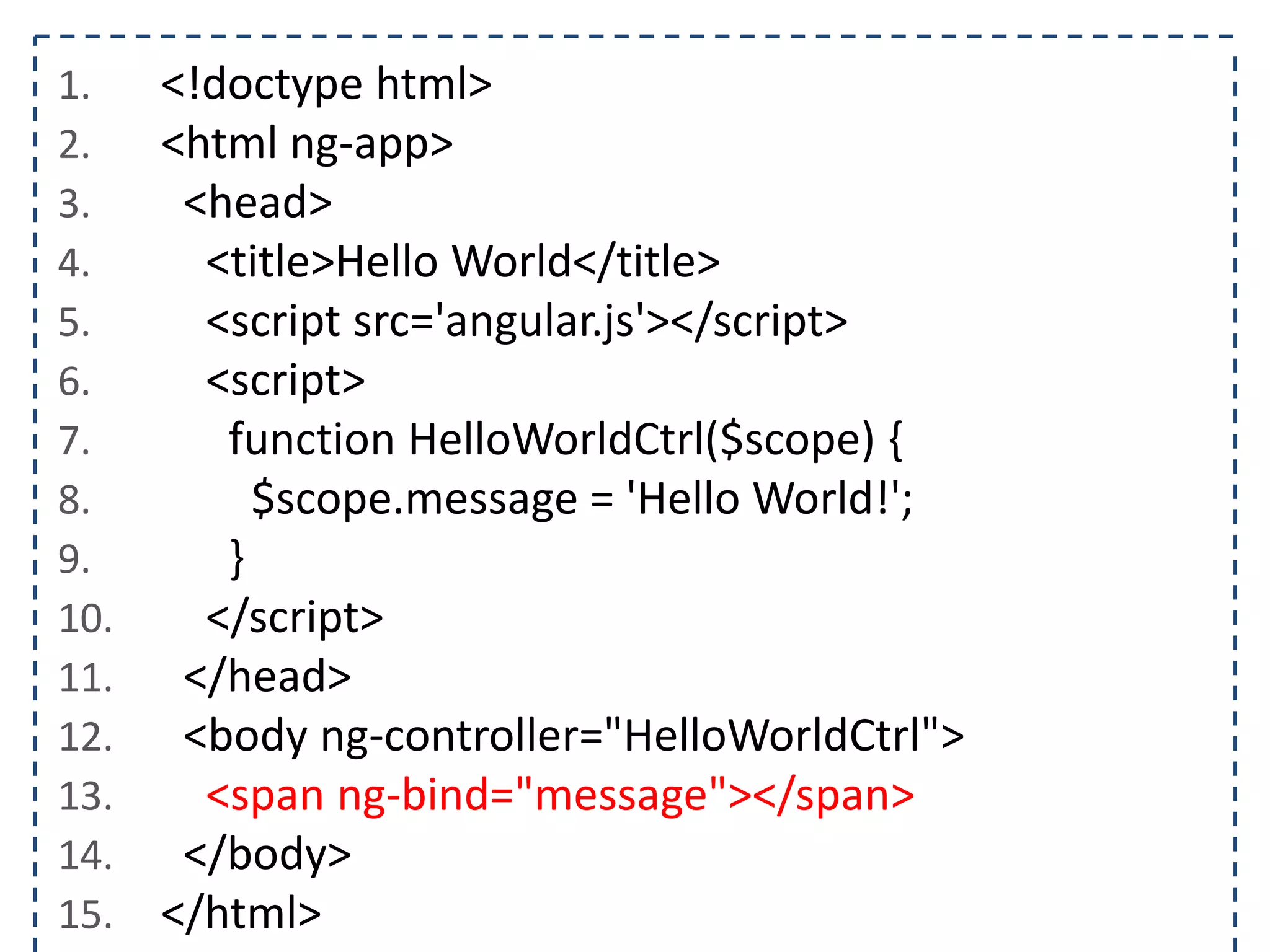
Task: Click the $scope.message assignment line
Action: coord(582,499)
